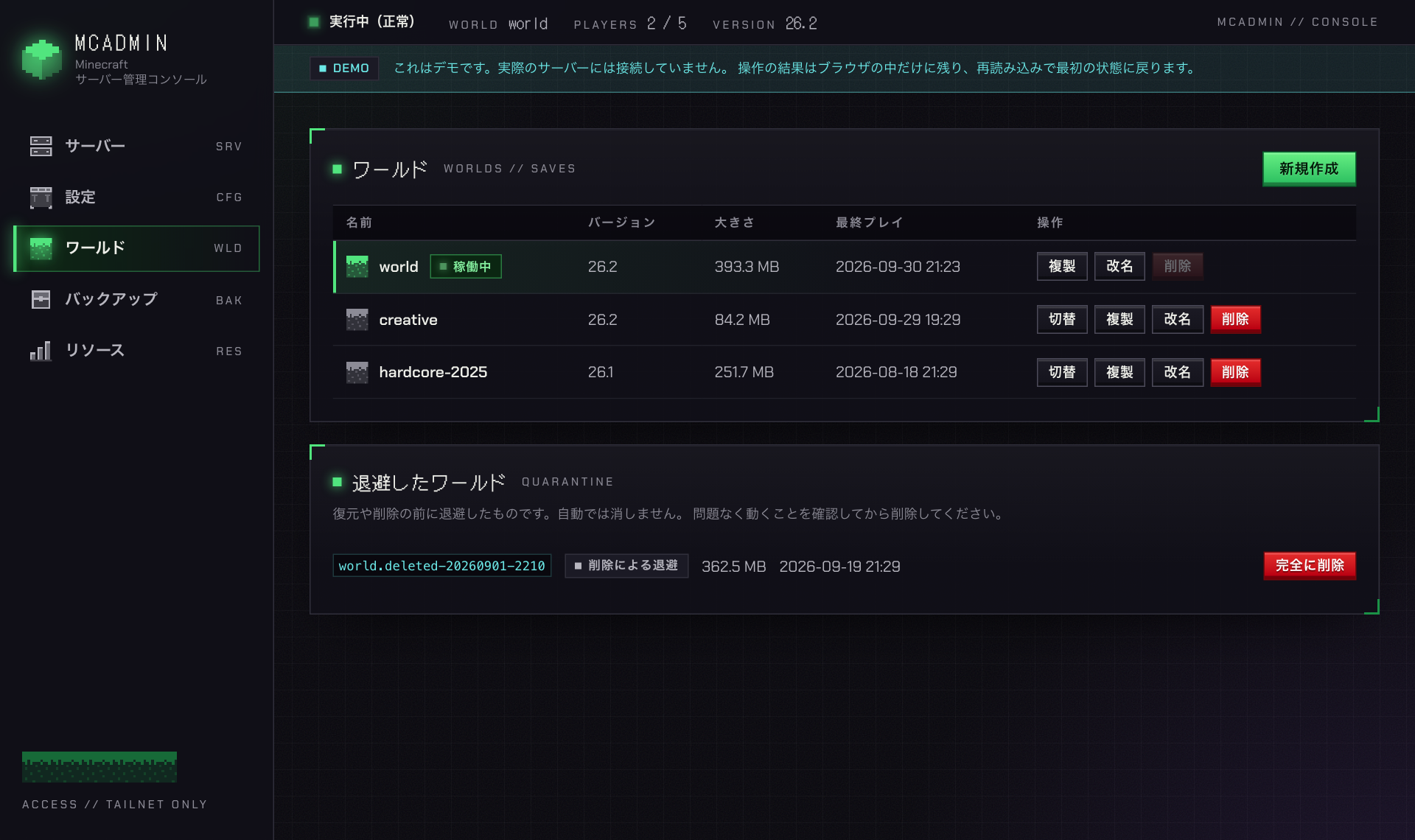Click the settings icon beside 設定
The width and height of the screenshot is (1415, 840).
[41, 197]
